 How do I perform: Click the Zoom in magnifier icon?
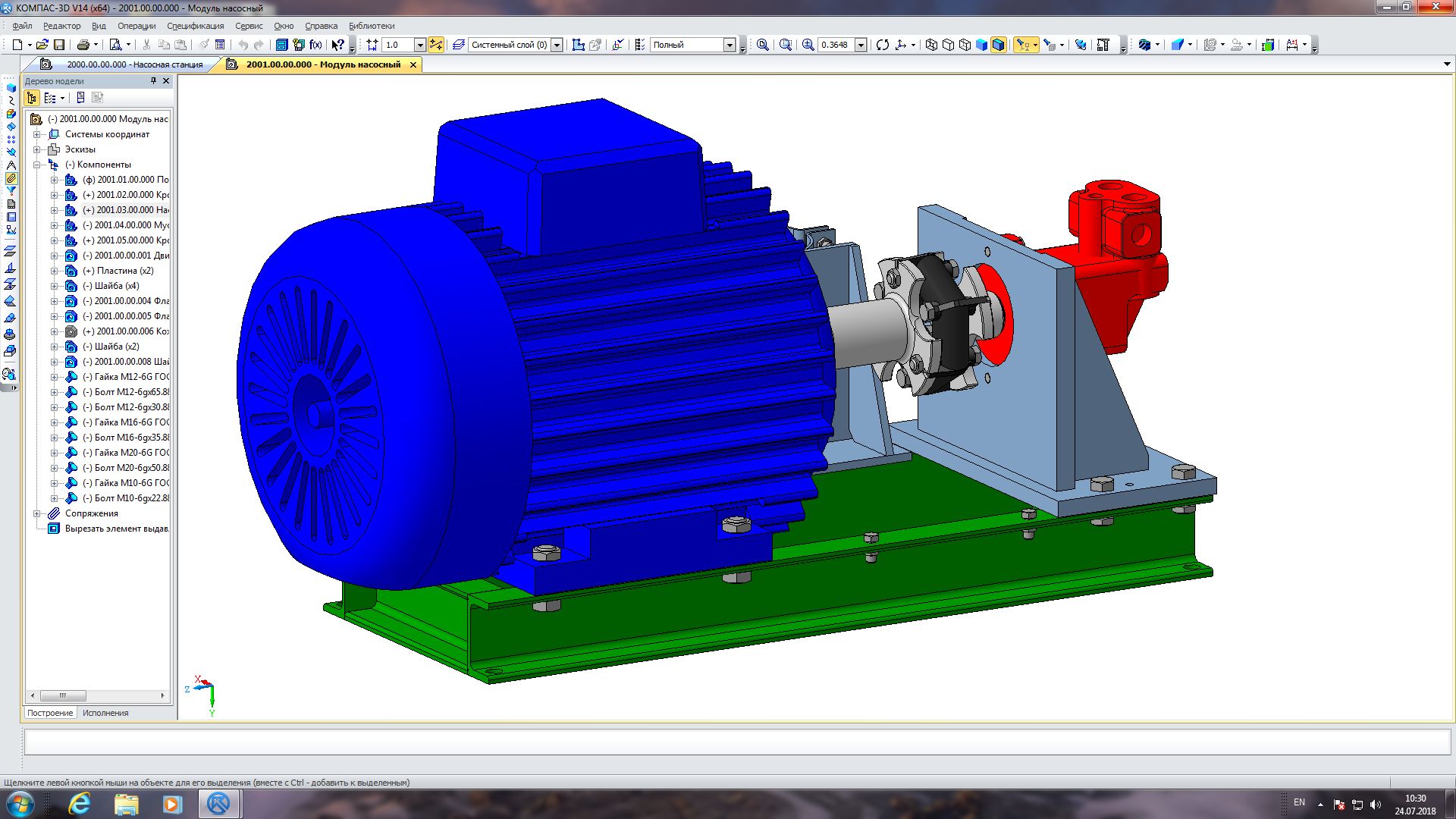(808, 45)
